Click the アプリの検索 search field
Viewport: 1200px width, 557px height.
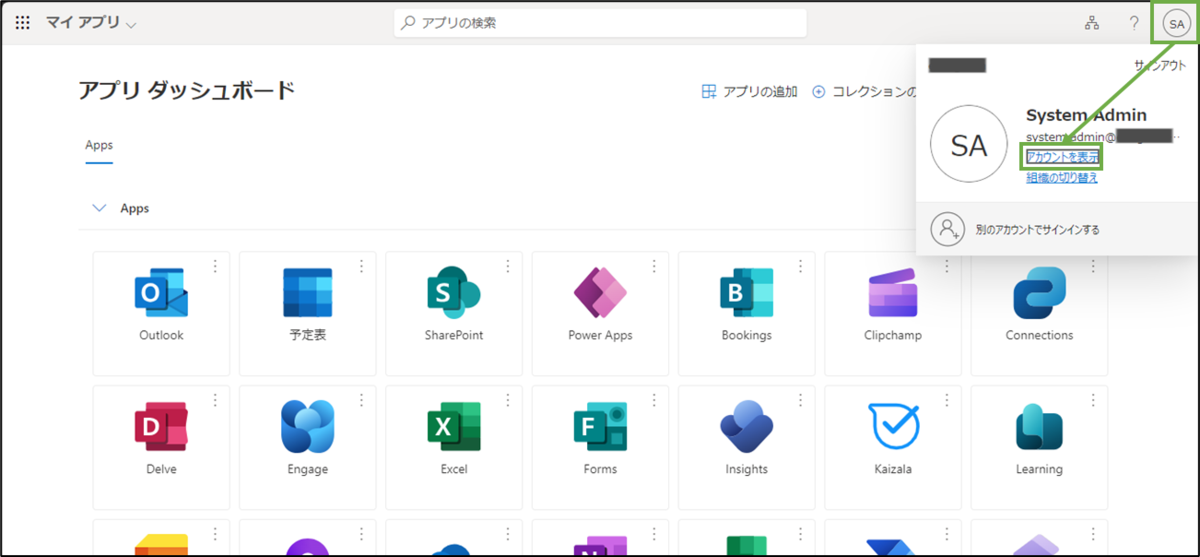point(600,22)
